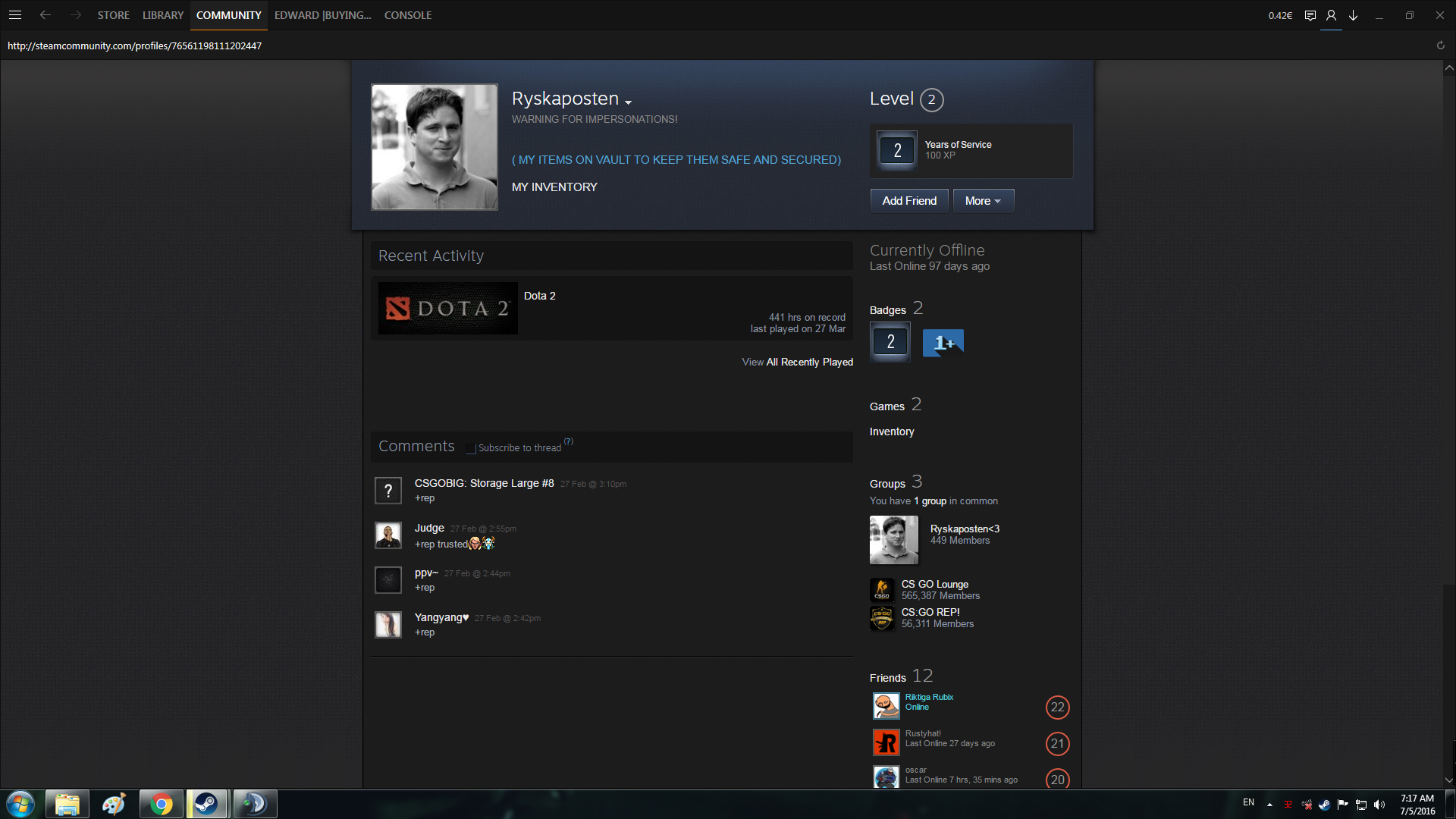Reload page with refresh icon
The height and width of the screenshot is (819, 1456).
[1440, 45]
